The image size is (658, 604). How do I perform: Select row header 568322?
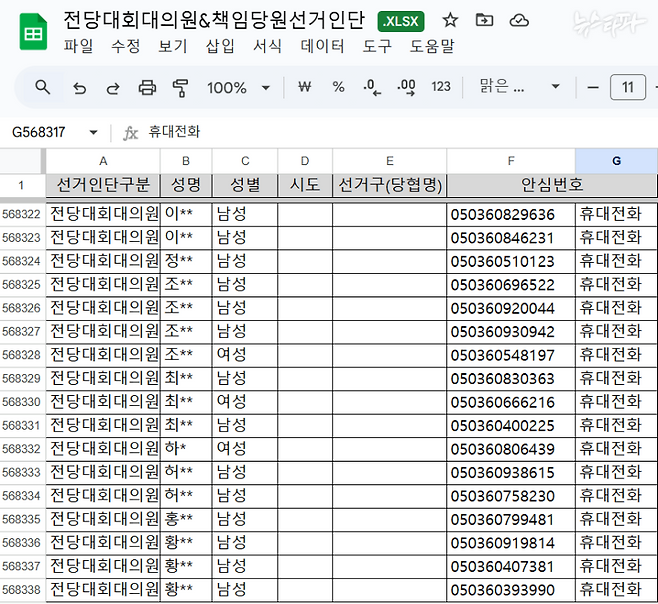coord(21,214)
